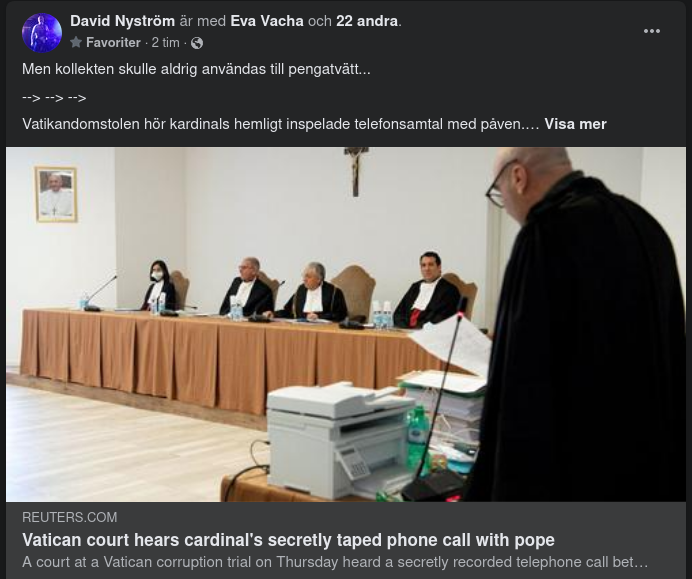Open David Nyström's profile picture avatar
692x579 pixels.
(x=42, y=33)
